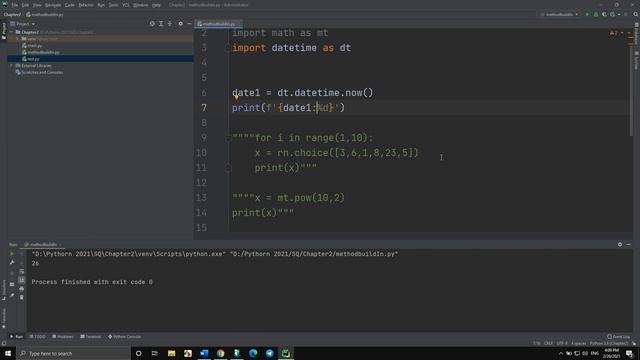The height and width of the screenshot is (360, 640).
Task: Click Expand All icon in Project panel
Action: [x=161, y=24]
